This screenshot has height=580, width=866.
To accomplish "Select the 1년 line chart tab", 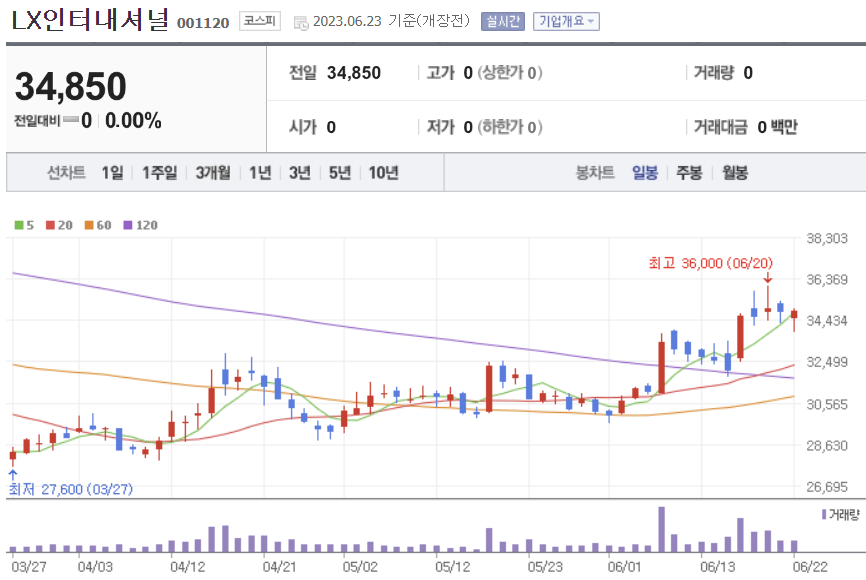I will tap(260, 173).
